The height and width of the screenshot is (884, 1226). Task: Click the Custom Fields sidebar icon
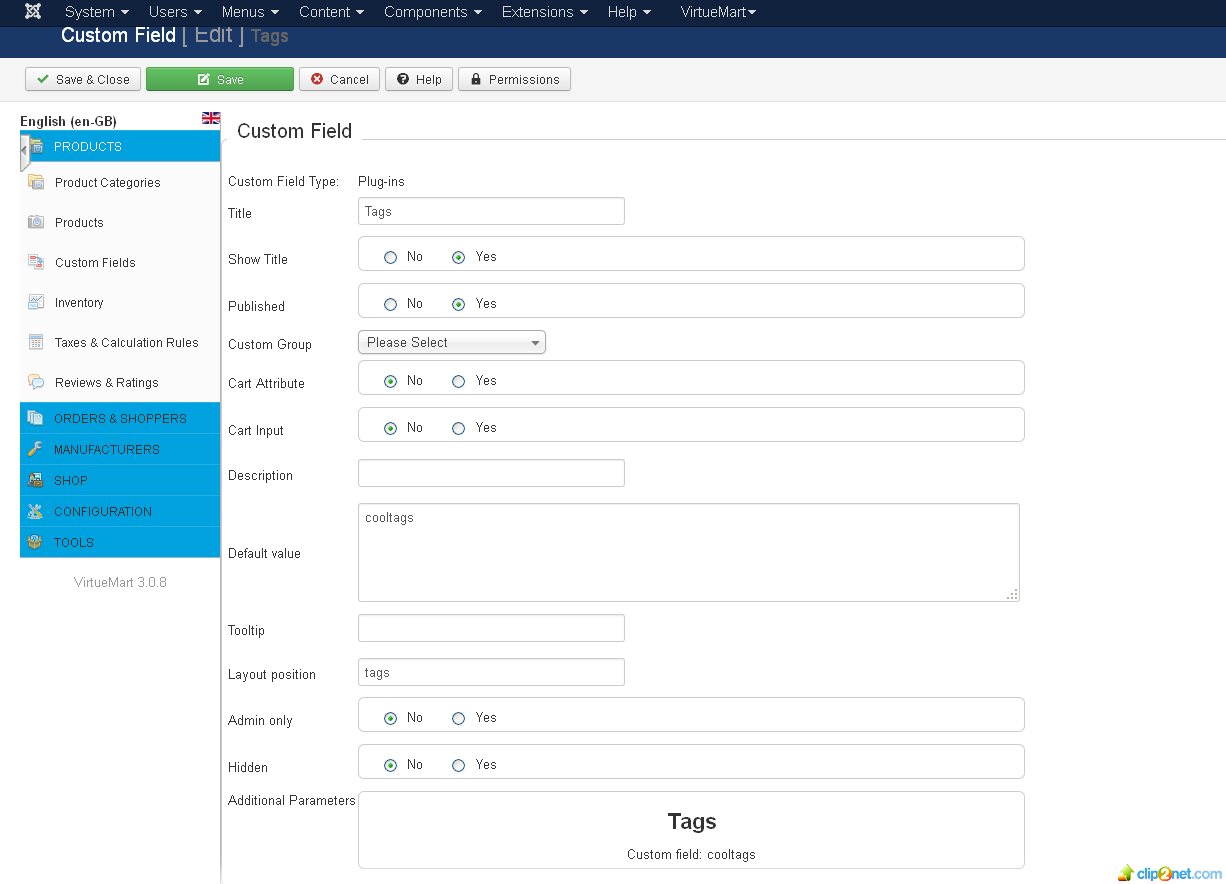[x=36, y=262]
